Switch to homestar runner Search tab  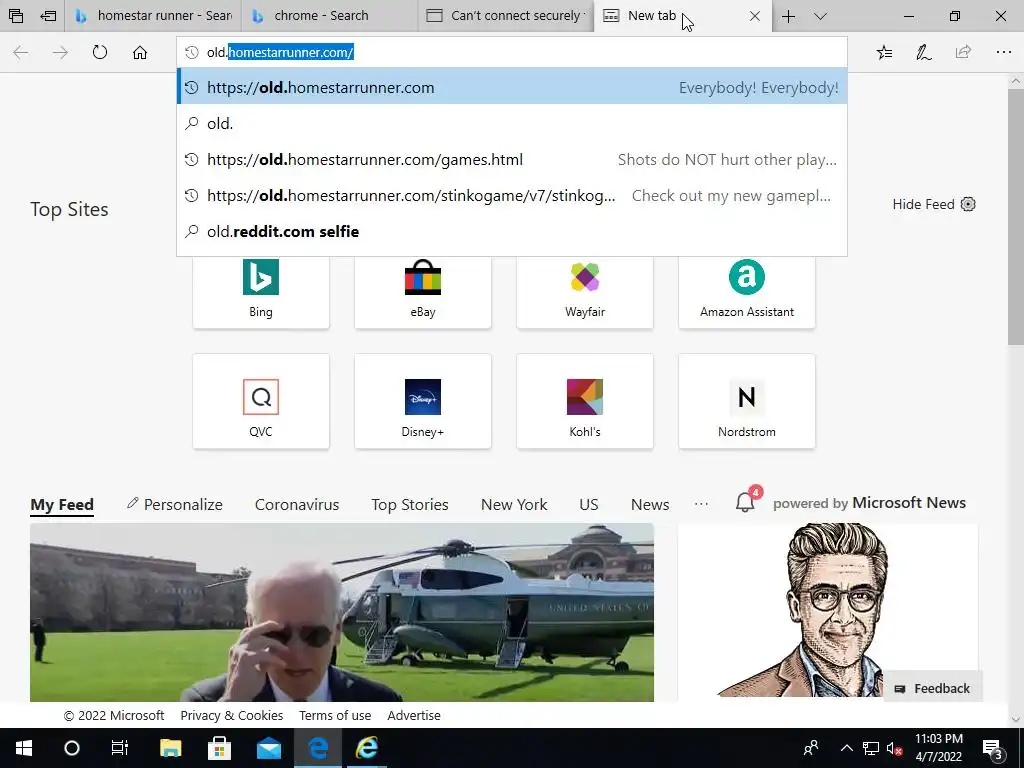pyautogui.click(x=153, y=16)
